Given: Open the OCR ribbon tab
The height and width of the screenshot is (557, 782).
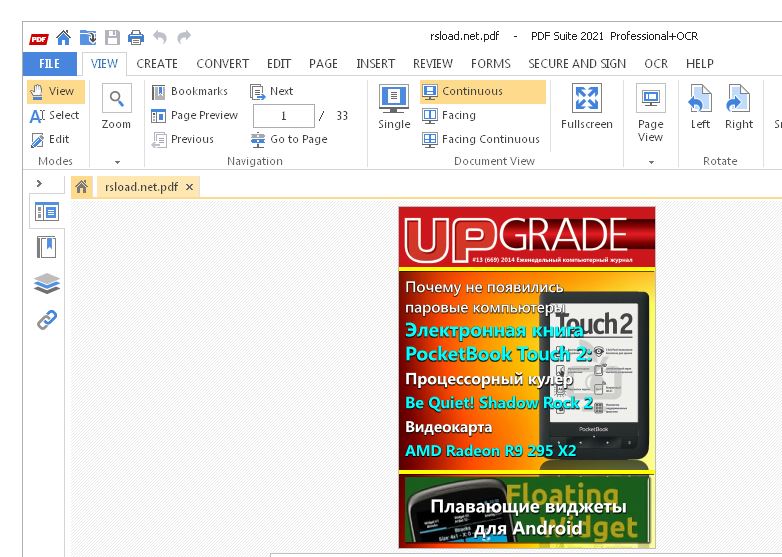Looking at the screenshot, I should click(x=656, y=64).
